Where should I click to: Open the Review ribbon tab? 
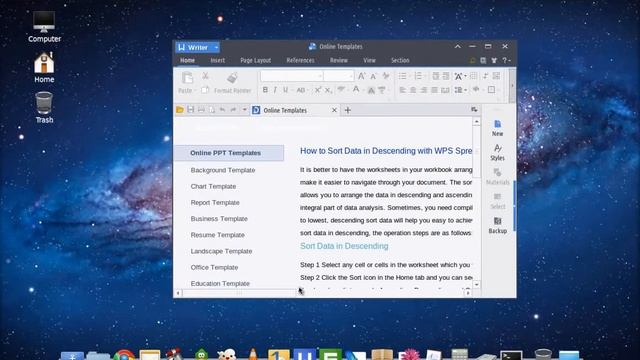point(339,60)
